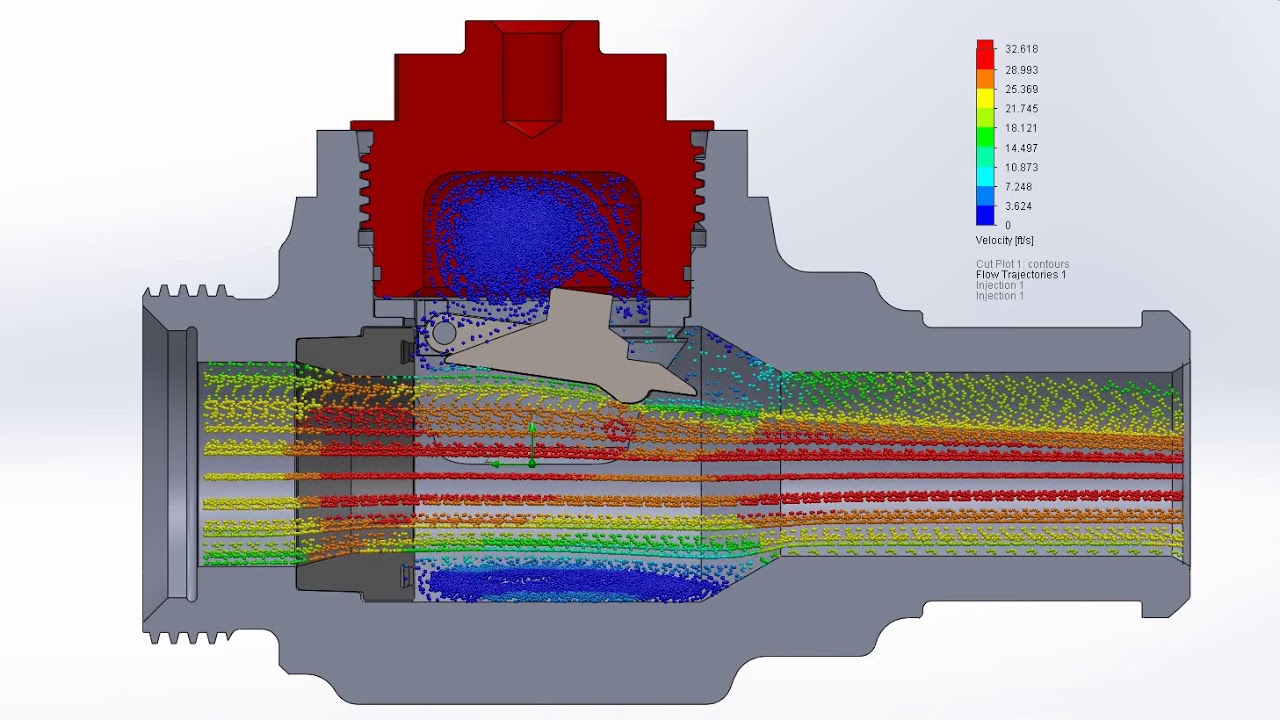Image resolution: width=1280 pixels, height=720 pixels.
Task: Click the legend value 25.369
Action: [1021, 89]
